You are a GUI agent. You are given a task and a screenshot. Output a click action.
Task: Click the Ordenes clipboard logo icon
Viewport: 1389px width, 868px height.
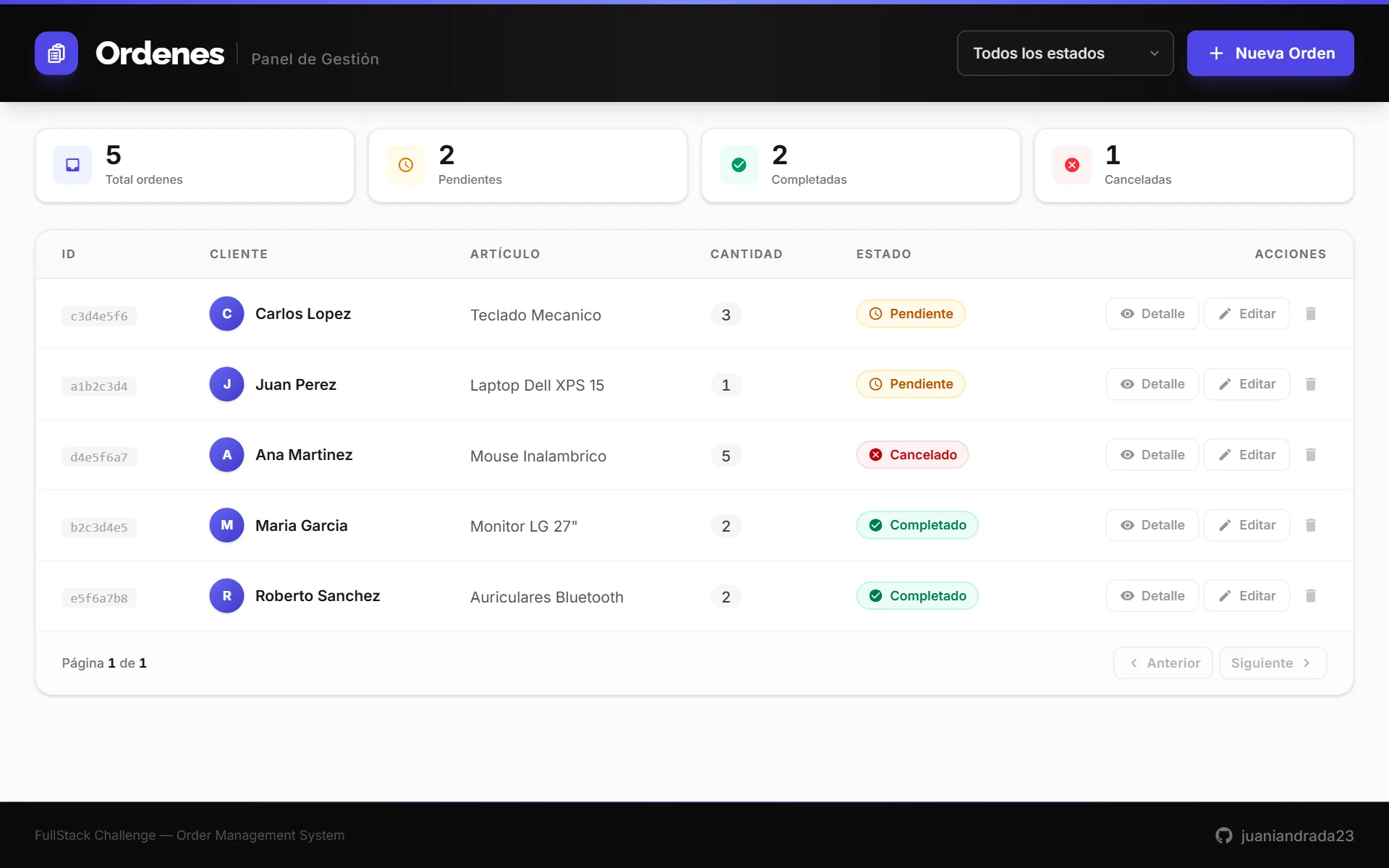[56, 53]
